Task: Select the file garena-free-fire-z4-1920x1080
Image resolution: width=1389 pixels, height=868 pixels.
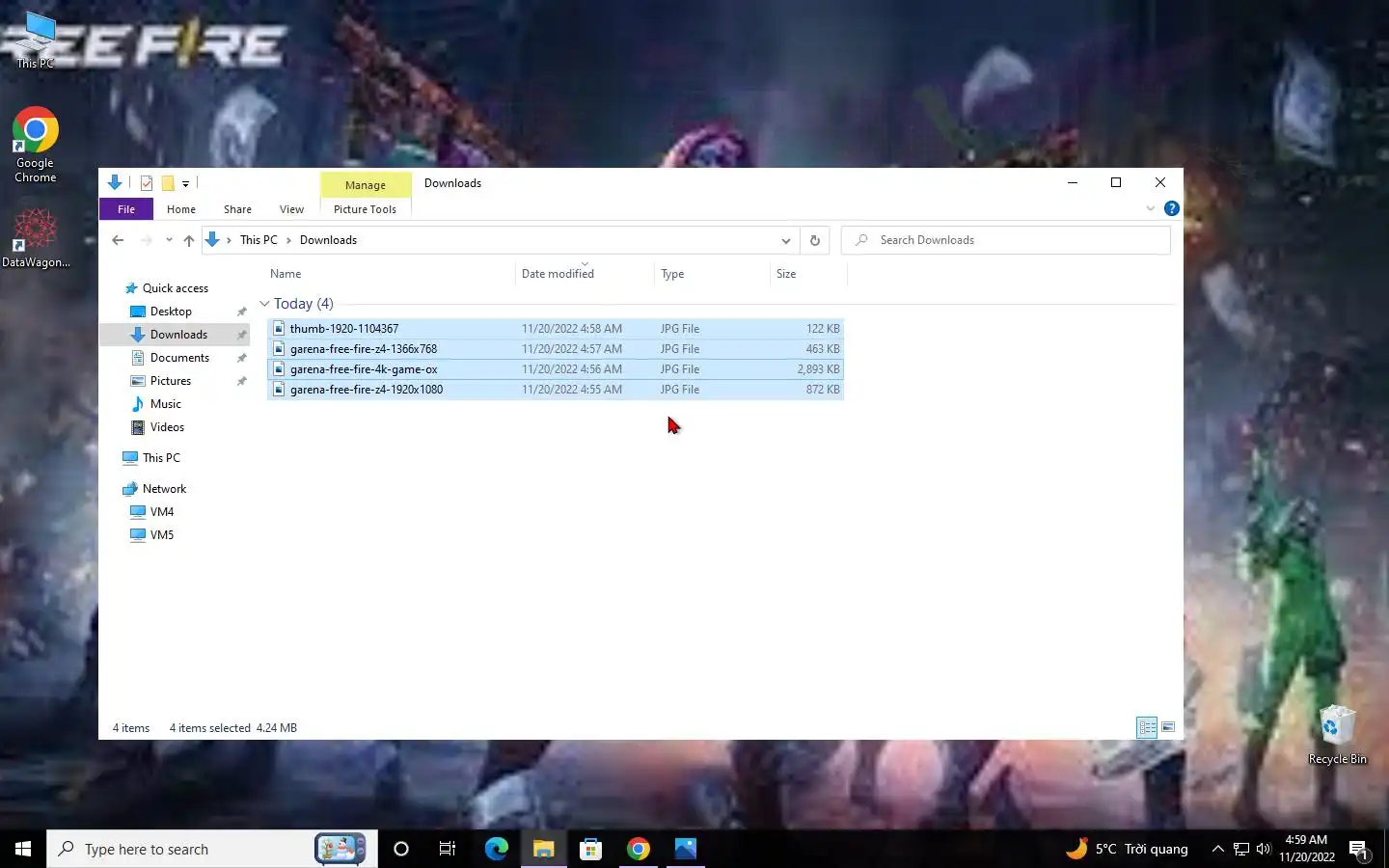Action: pyautogui.click(x=556, y=390)
